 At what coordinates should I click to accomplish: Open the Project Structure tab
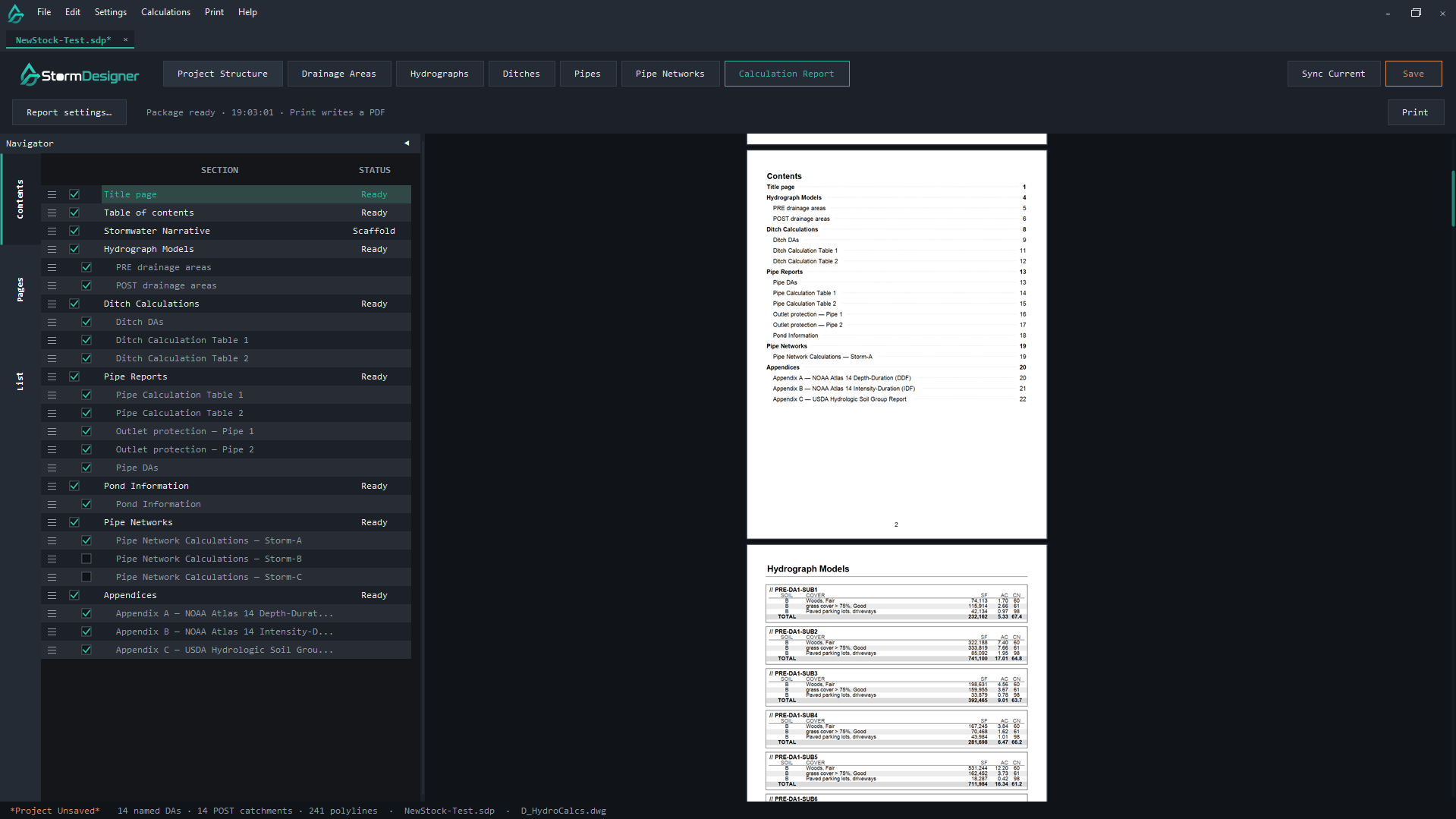click(222, 74)
